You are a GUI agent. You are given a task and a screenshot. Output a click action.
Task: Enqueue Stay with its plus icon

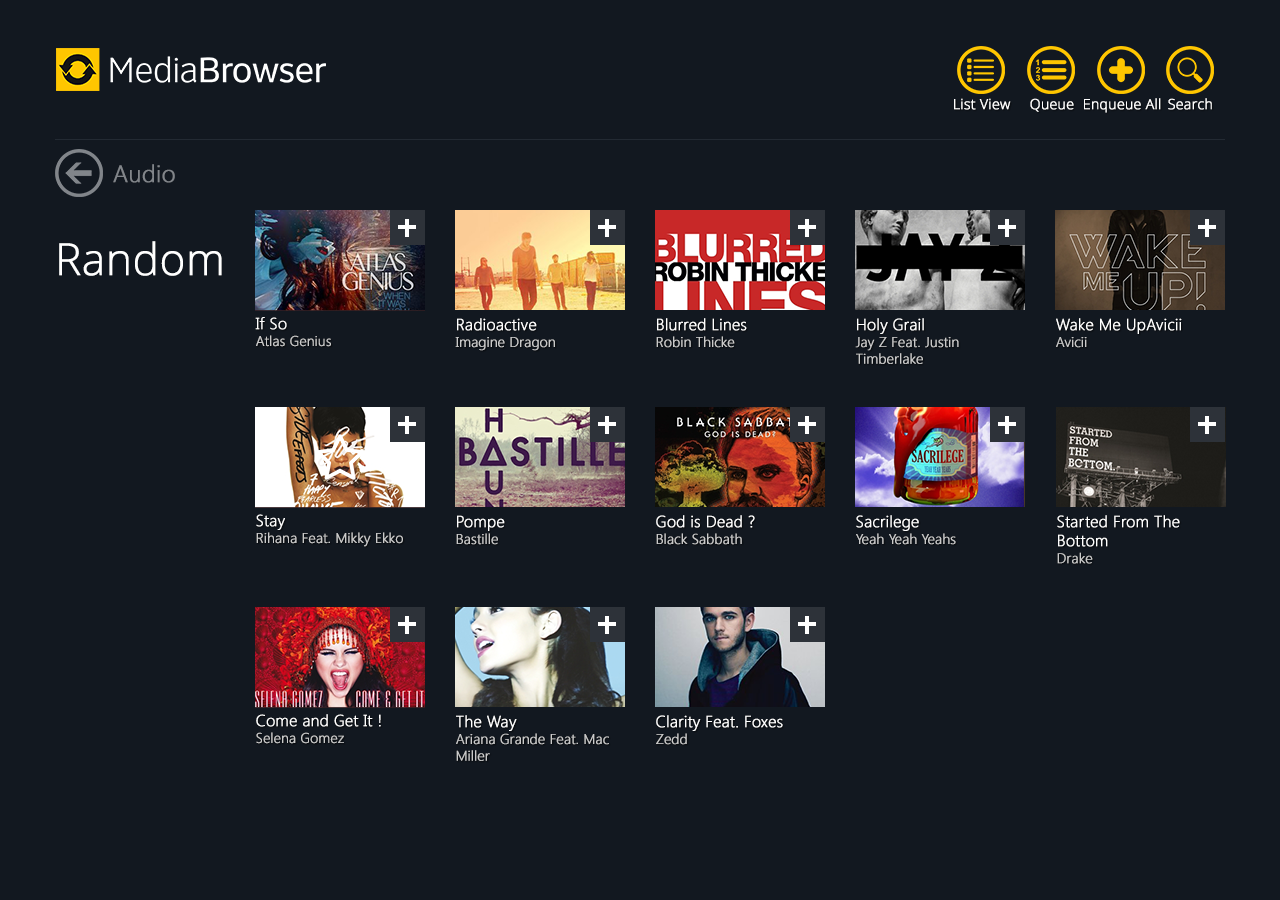[x=407, y=425]
